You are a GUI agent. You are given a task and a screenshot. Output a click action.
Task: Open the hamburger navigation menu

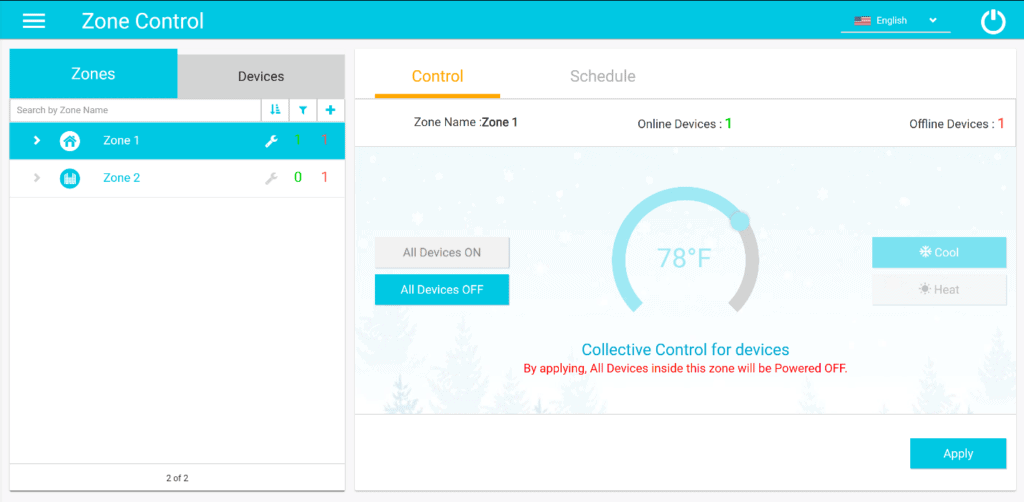pyautogui.click(x=34, y=21)
